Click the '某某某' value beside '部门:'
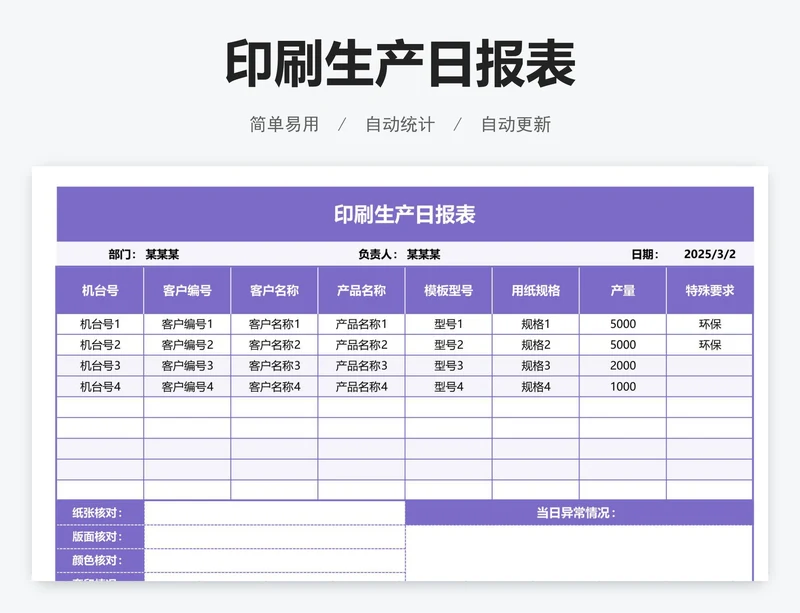Screen dimensions: 800x613 pyautogui.click(x=162, y=254)
